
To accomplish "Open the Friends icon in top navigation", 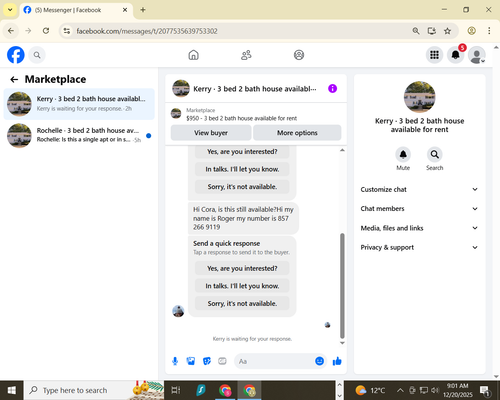I will pos(246,55).
